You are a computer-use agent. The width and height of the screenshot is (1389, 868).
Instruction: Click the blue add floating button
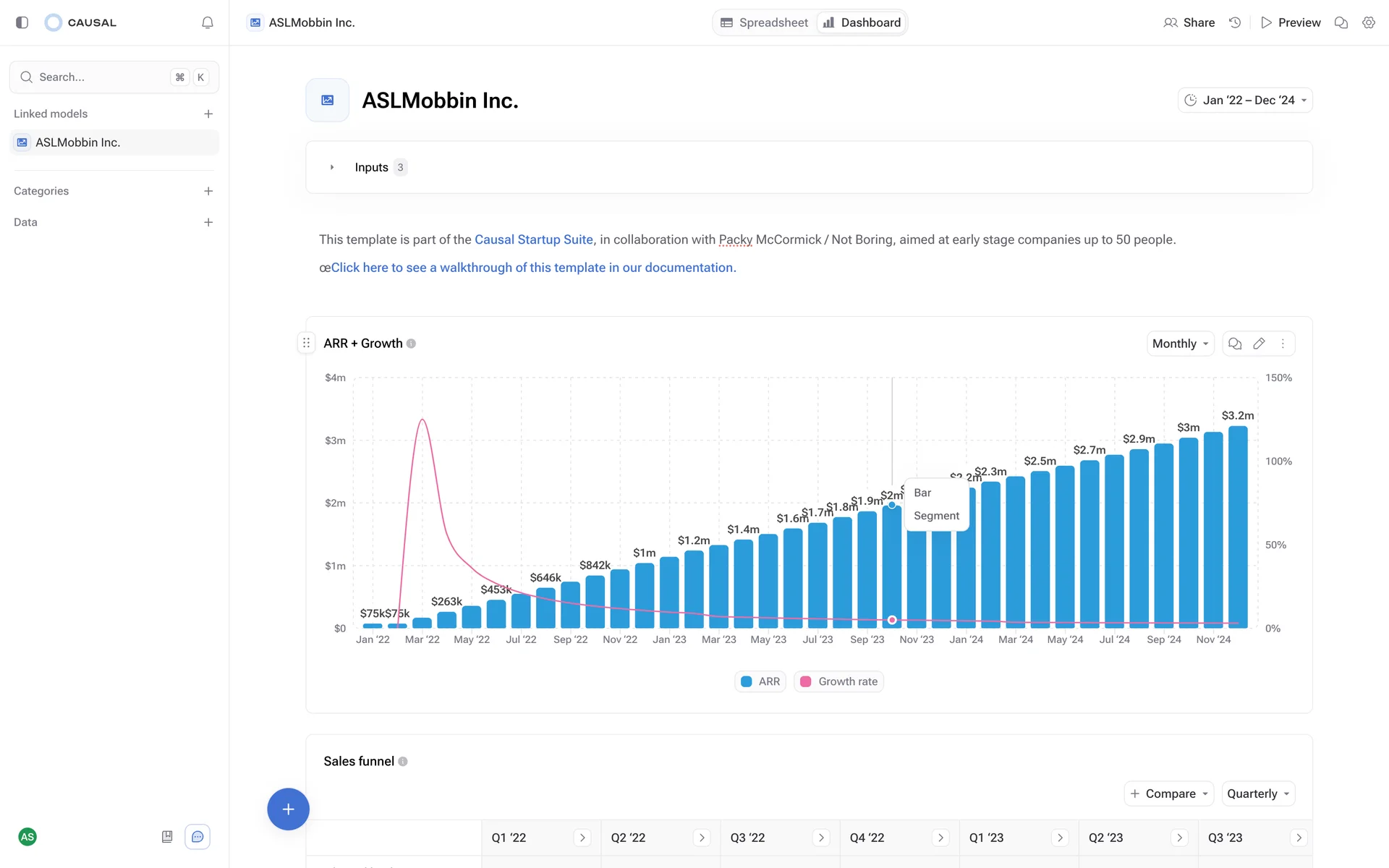[288, 809]
